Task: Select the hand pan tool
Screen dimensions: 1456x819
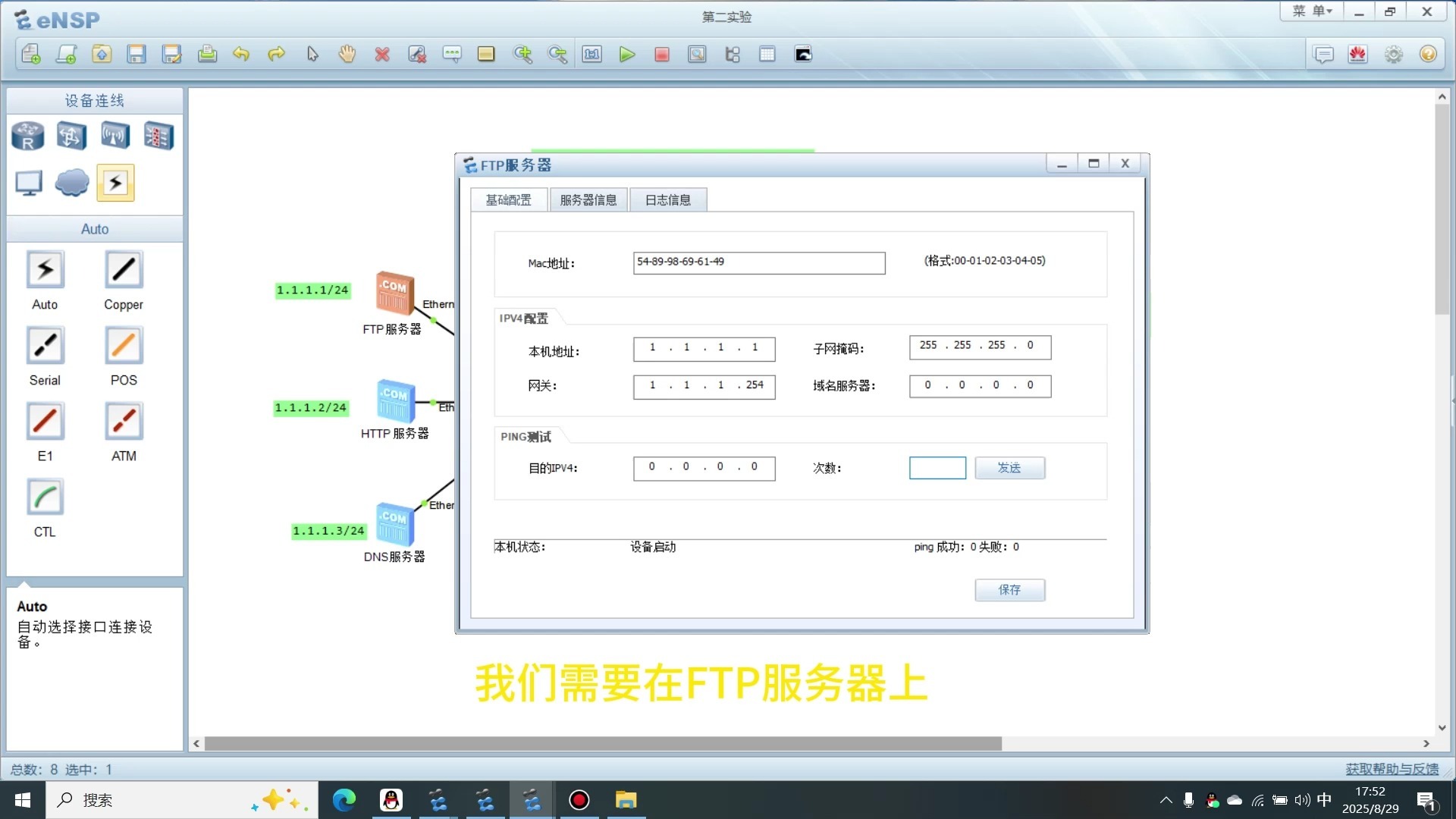Action: pos(347,54)
